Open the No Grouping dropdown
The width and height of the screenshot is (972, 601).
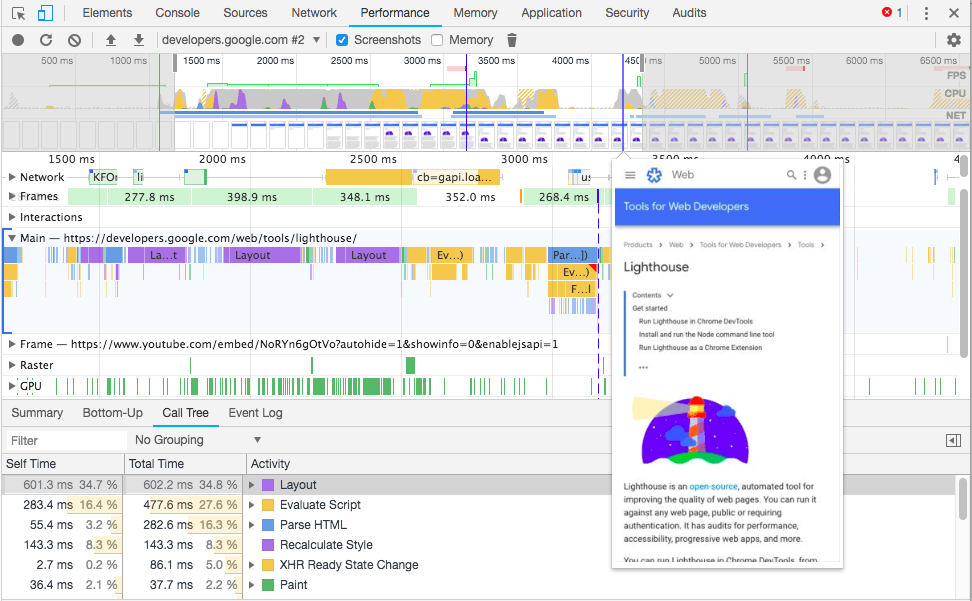198,440
